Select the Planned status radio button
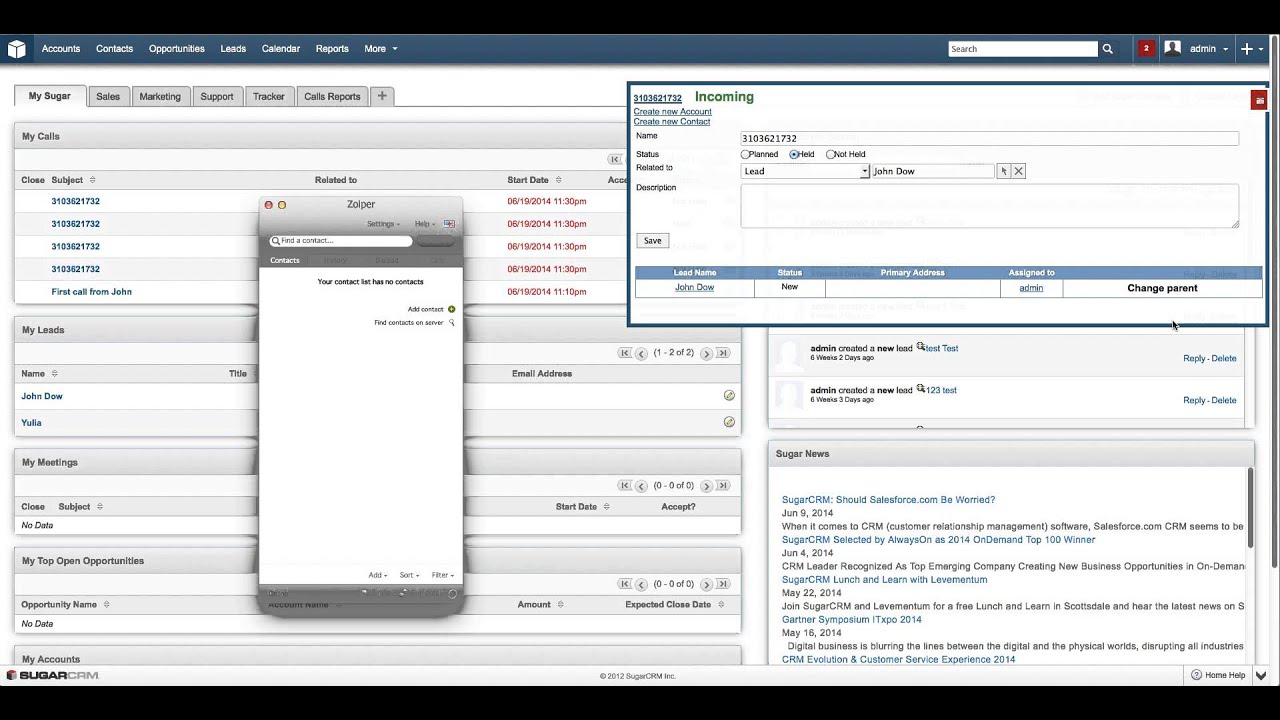Image resolution: width=1280 pixels, height=720 pixels. coord(745,154)
